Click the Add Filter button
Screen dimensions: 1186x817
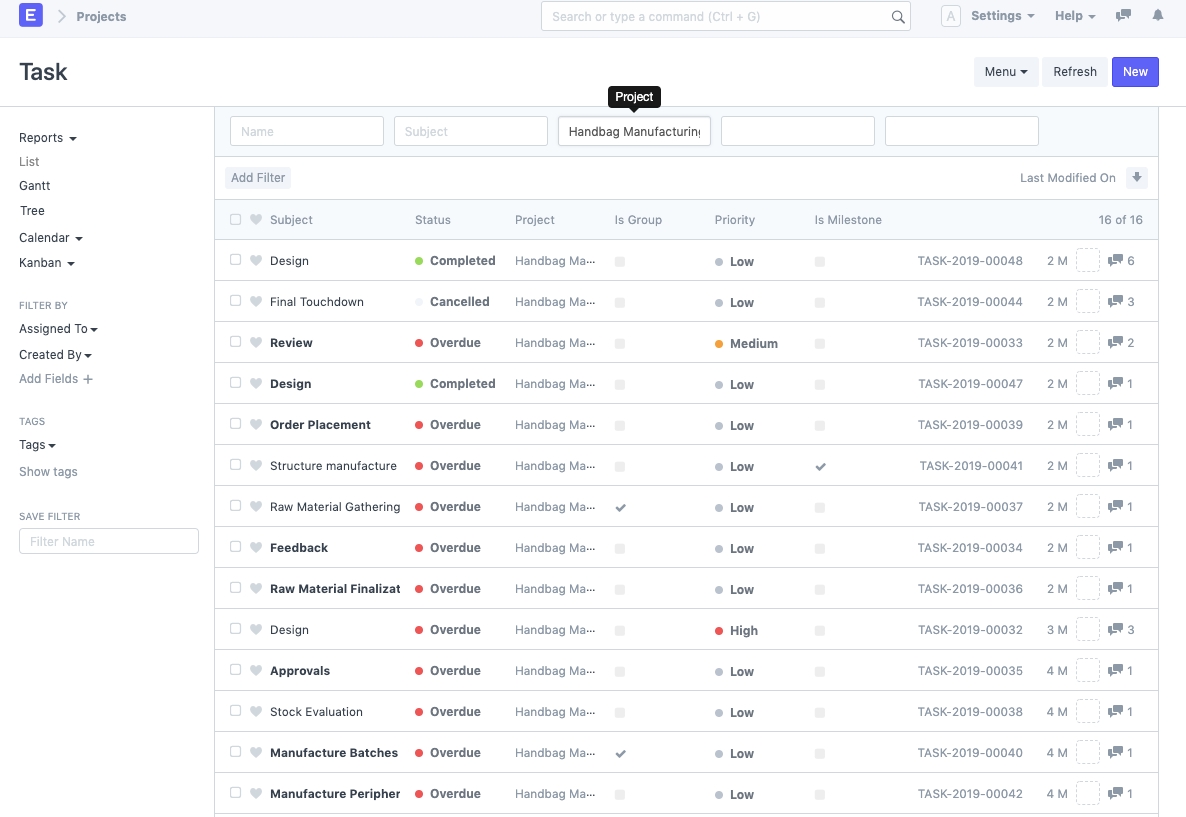258,178
